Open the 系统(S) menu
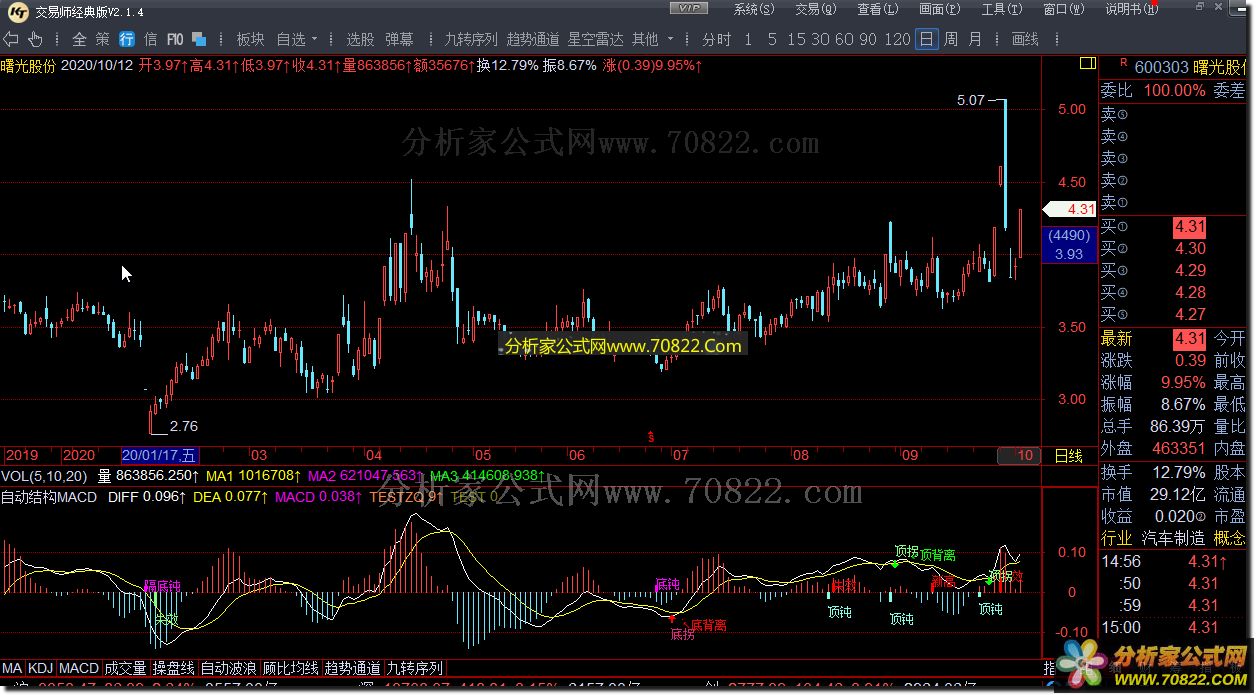Screen dimensions: 1256x695 [x=753, y=9]
